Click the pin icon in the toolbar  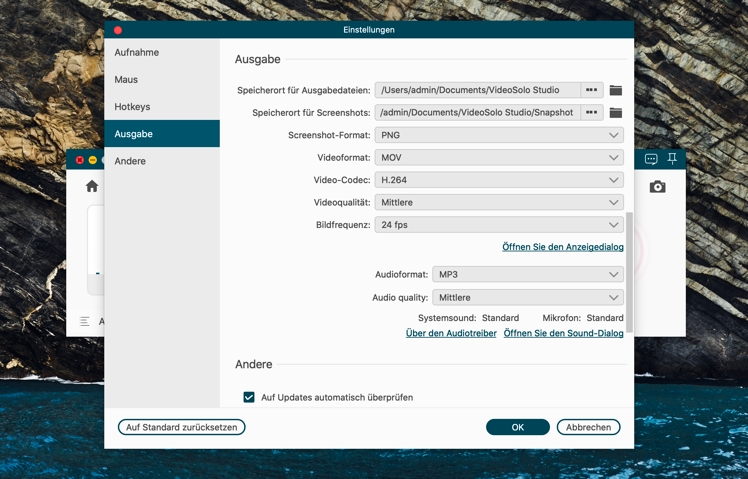672,159
